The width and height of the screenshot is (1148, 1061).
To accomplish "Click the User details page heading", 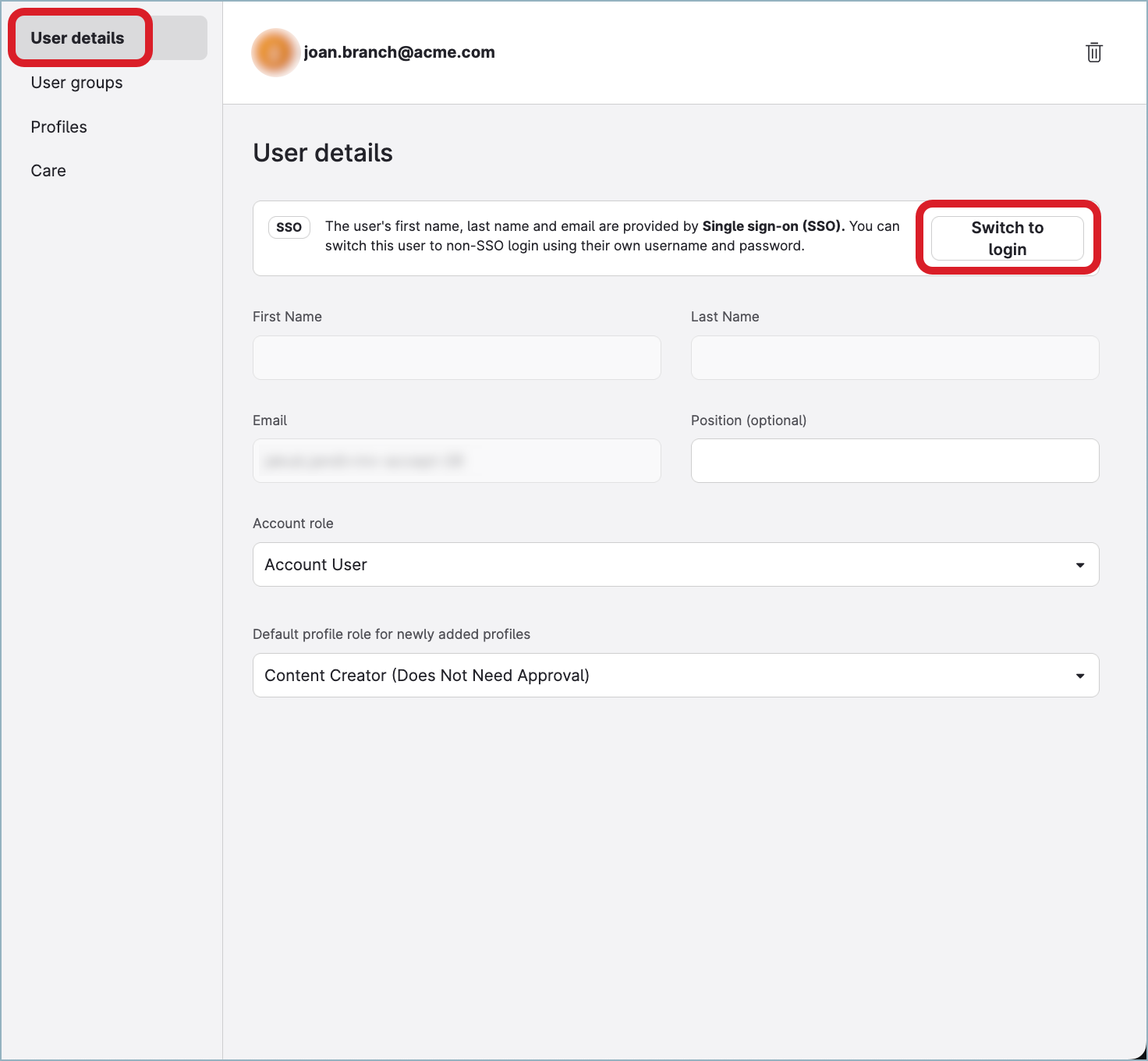I will 323,153.
